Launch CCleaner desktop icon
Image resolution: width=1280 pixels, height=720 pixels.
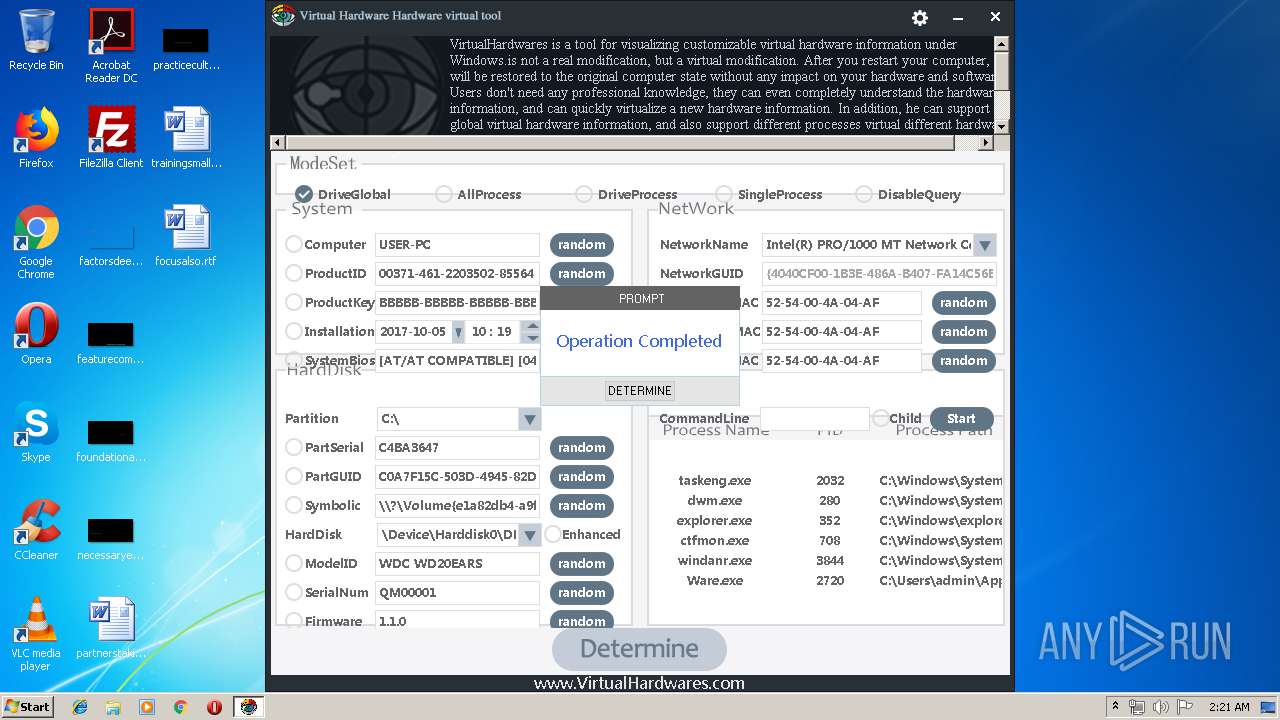click(x=36, y=530)
